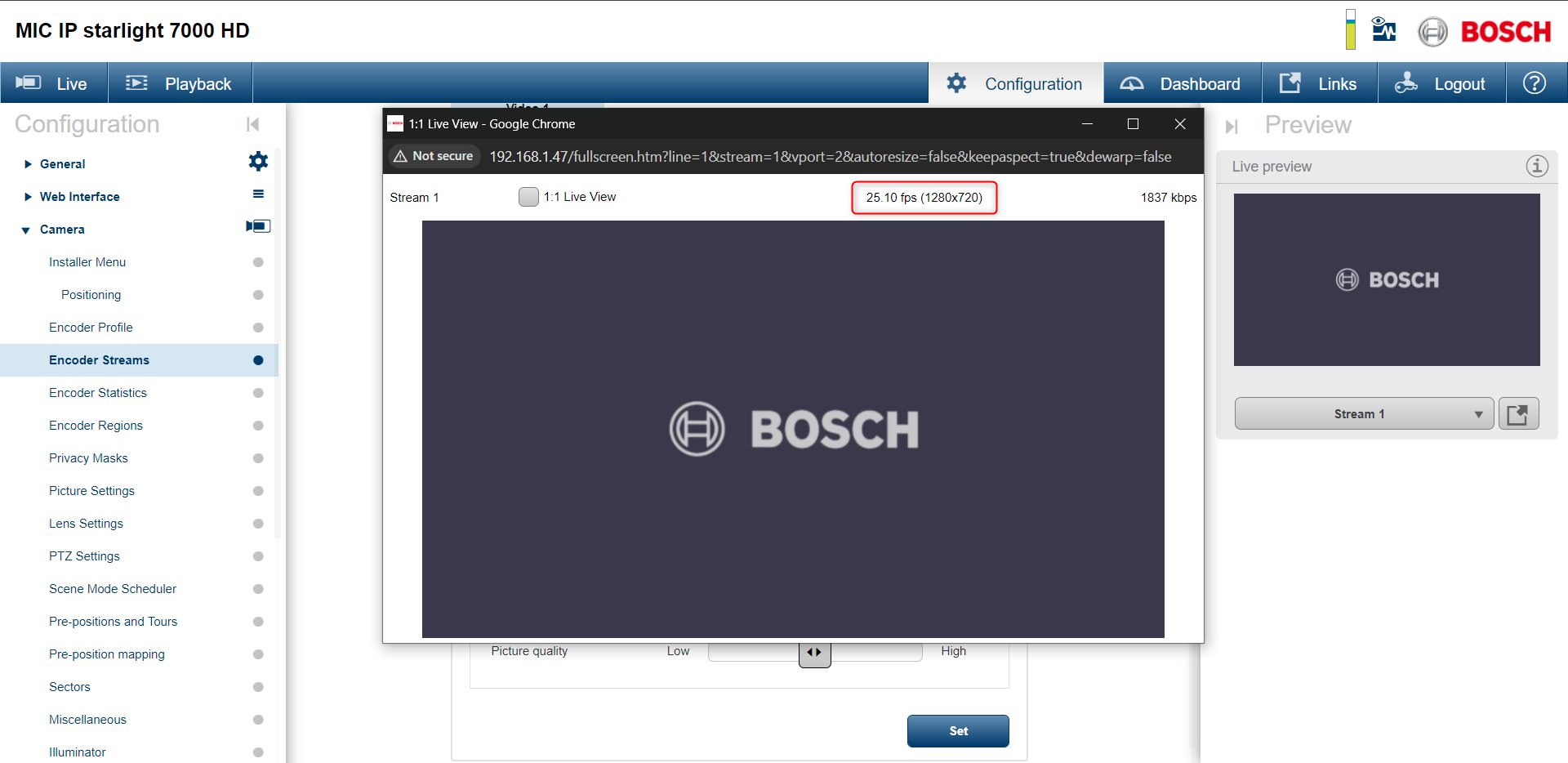Click the eye-over-waveform monitoring icon in header
The image size is (1568, 763).
coord(1384,30)
